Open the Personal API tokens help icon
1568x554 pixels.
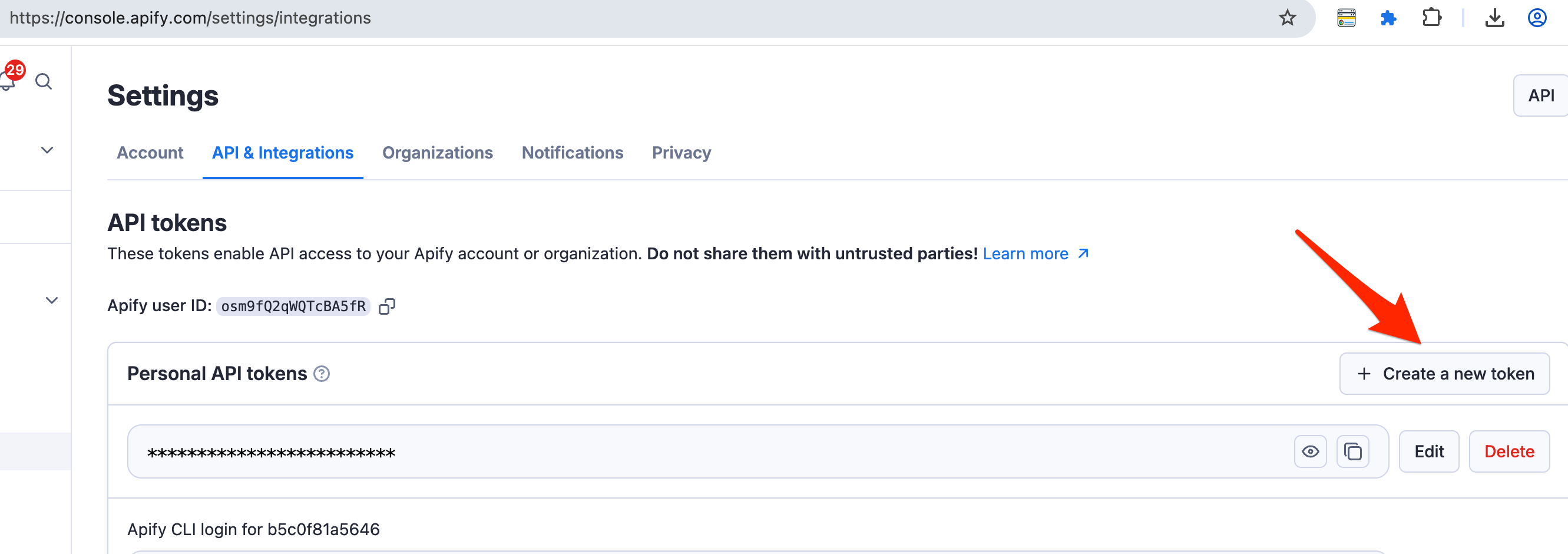tap(322, 374)
